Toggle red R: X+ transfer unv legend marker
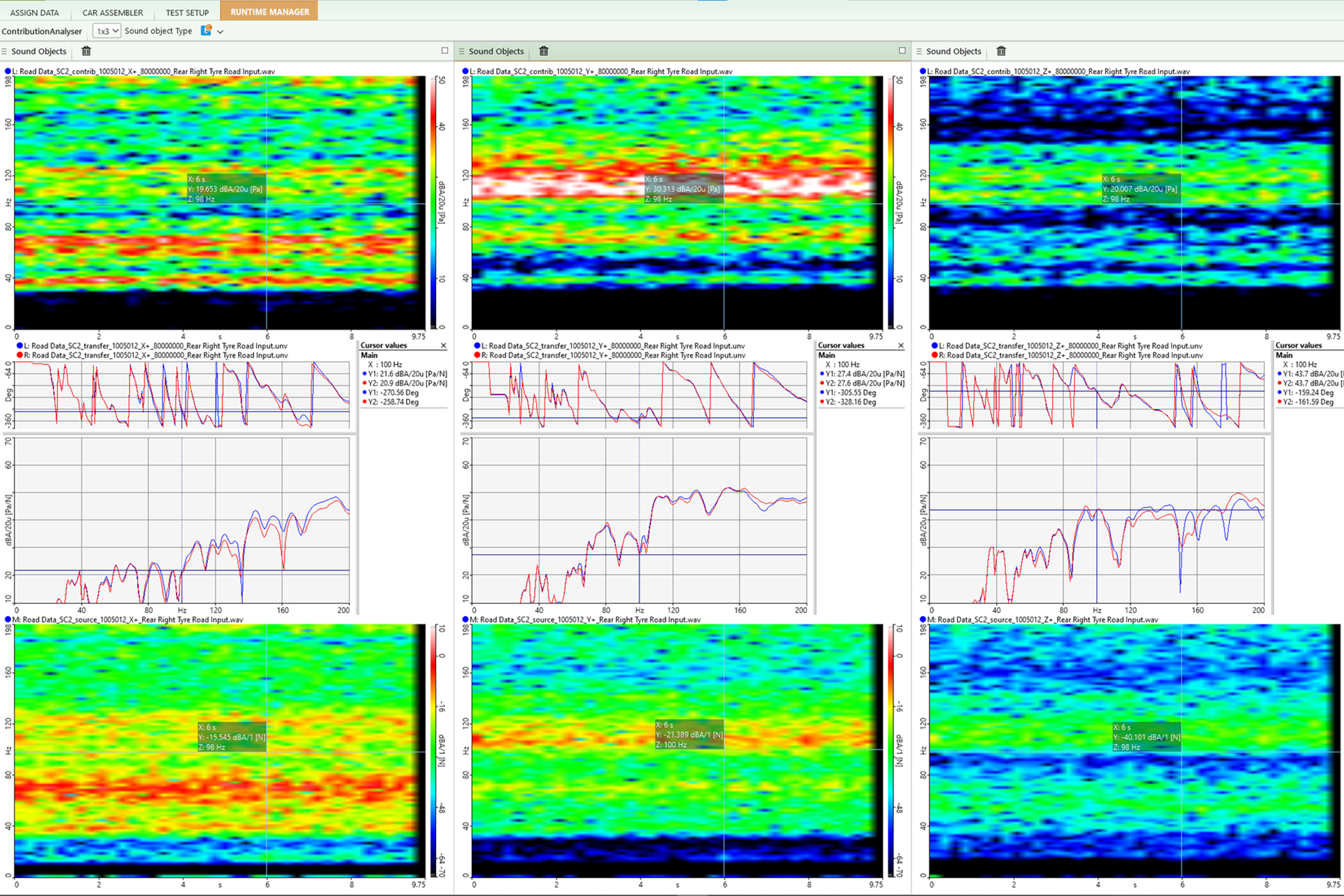Screen dimensions: 1344x896 [x=20, y=356]
